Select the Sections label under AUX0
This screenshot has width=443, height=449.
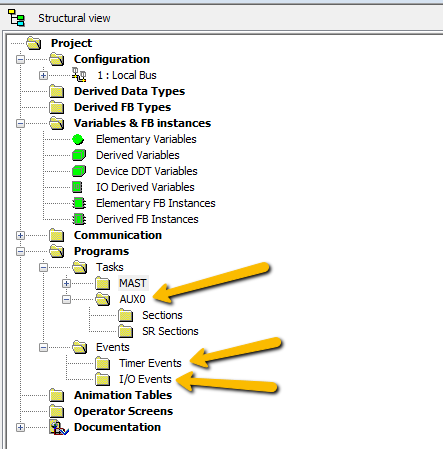[x=162, y=315]
